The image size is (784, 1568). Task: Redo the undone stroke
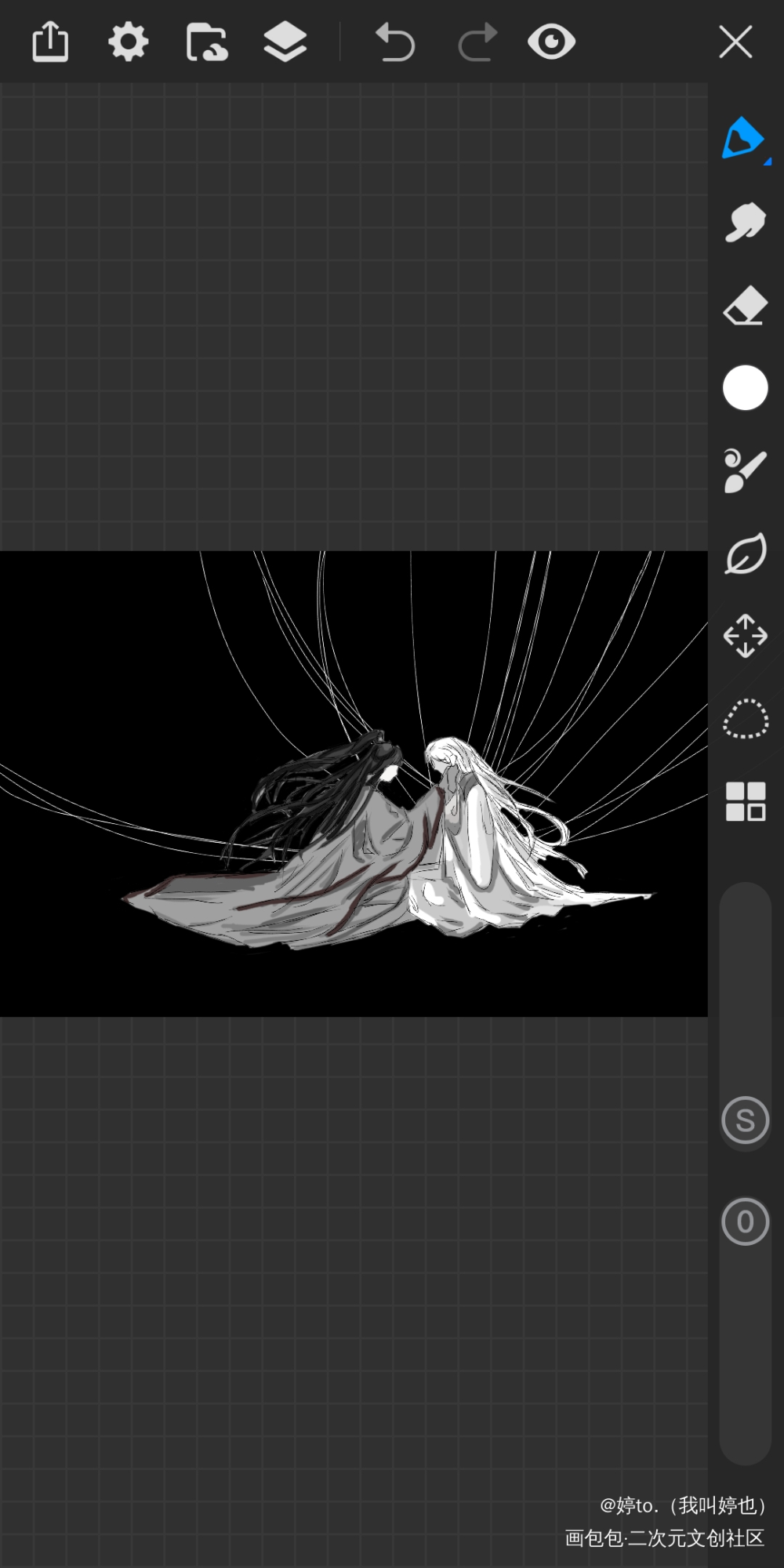coord(477,42)
